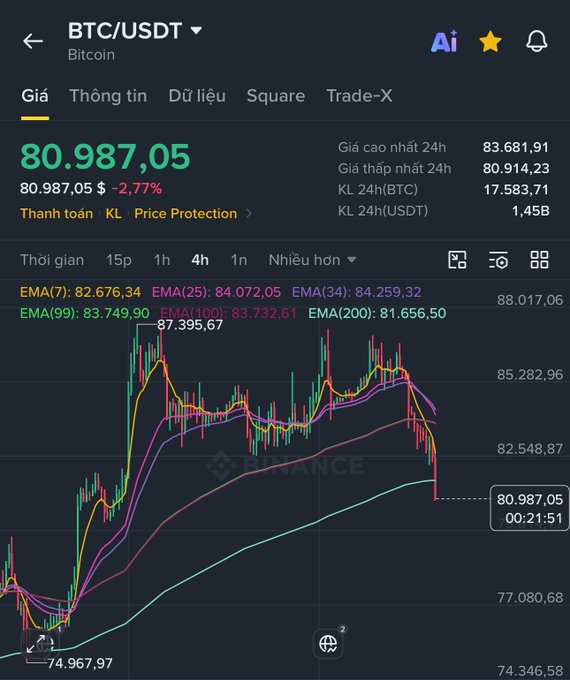Viewport: 570px width, 680px height.
Task: Tap the 74.967,97 low price marker
Action: pyautogui.click(x=80, y=663)
